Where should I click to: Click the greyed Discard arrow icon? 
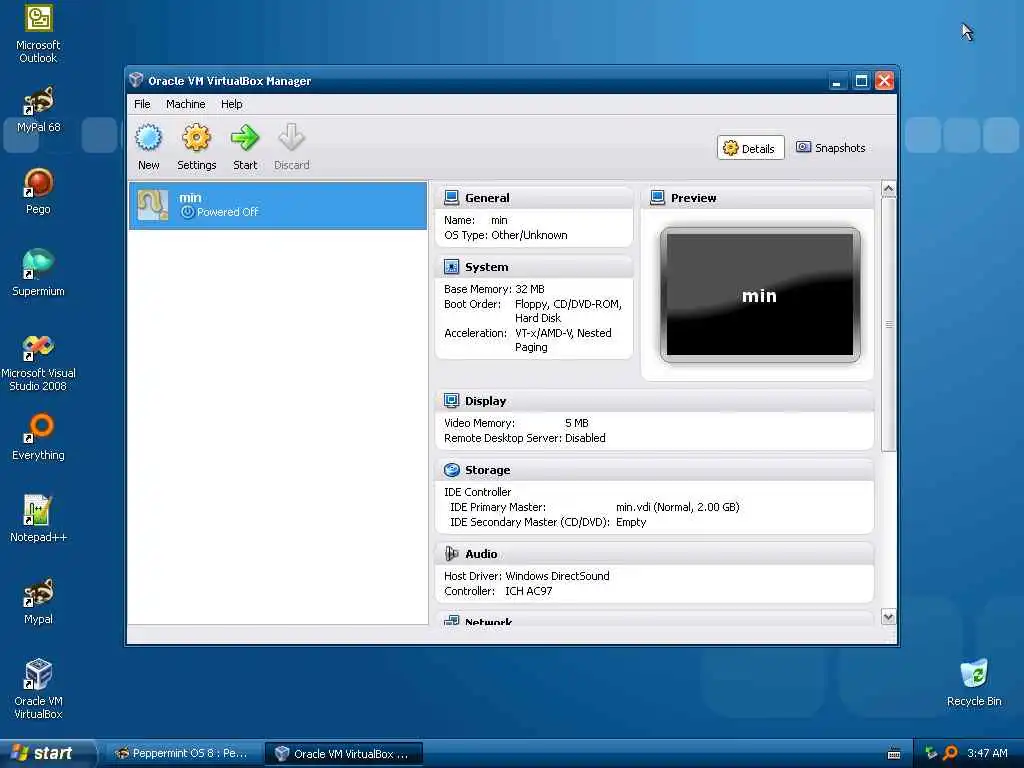pyautogui.click(x=291, y=138)
